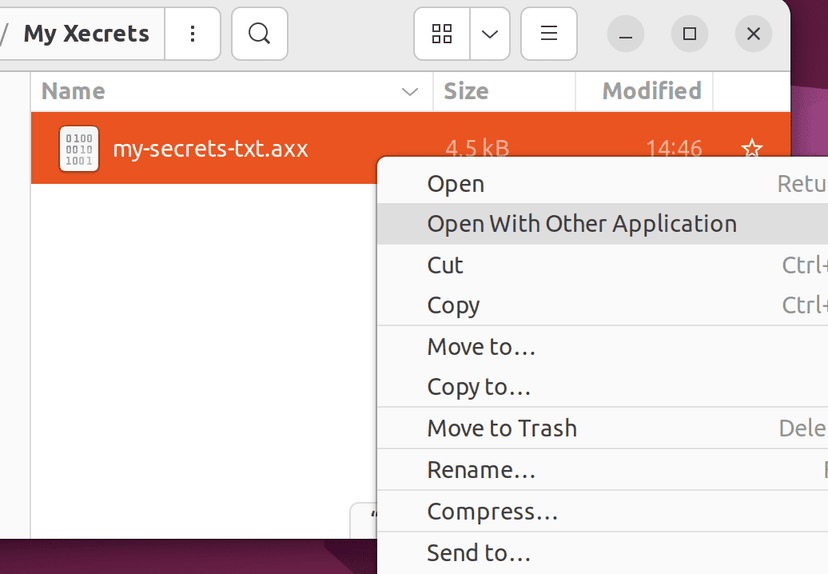Image resolution: width=828 pixels, height=574 pixels.
Task: Minimize the Files window
Action: (626, 34)
